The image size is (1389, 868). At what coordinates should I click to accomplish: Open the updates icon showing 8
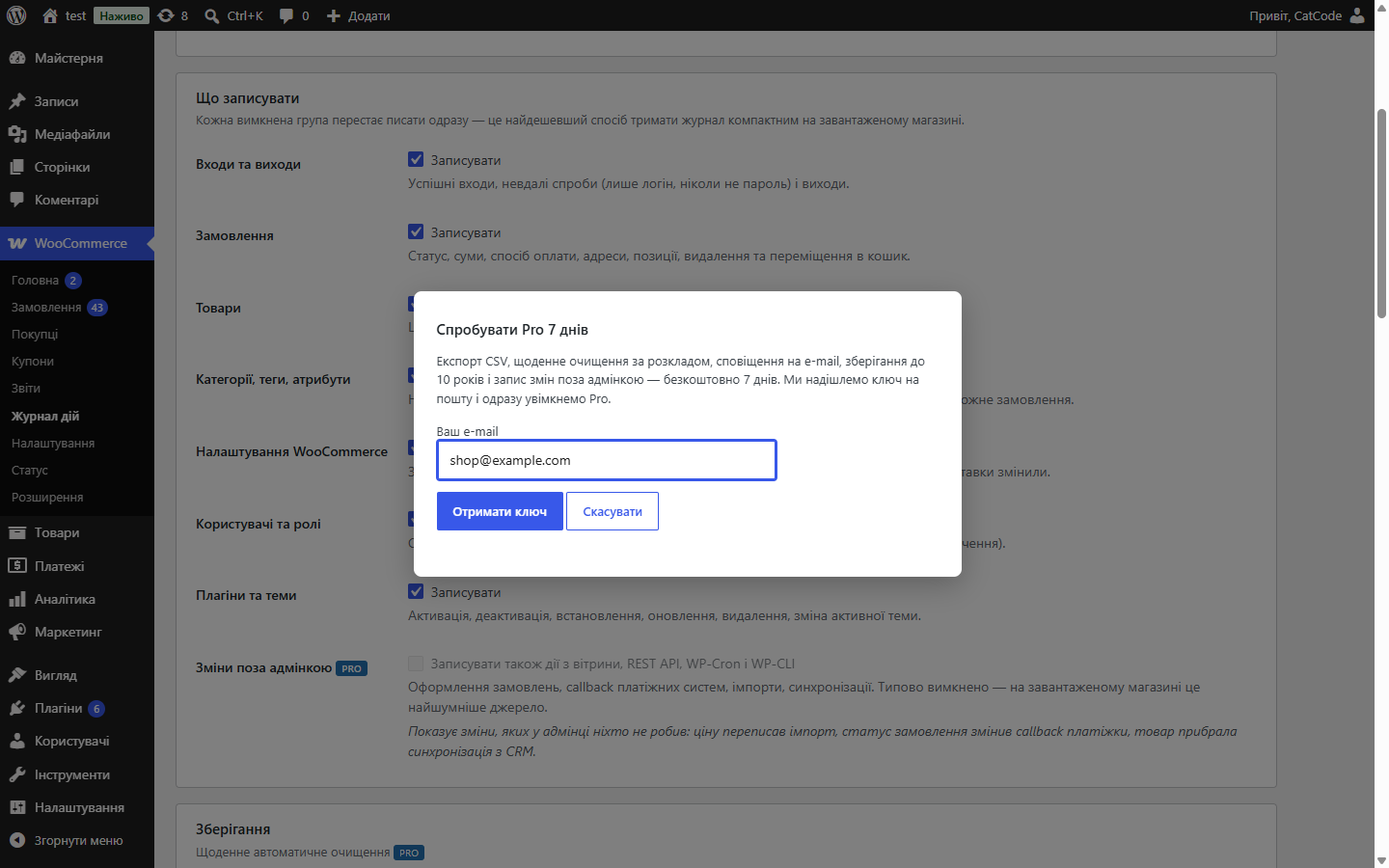(x=166, y=15)
